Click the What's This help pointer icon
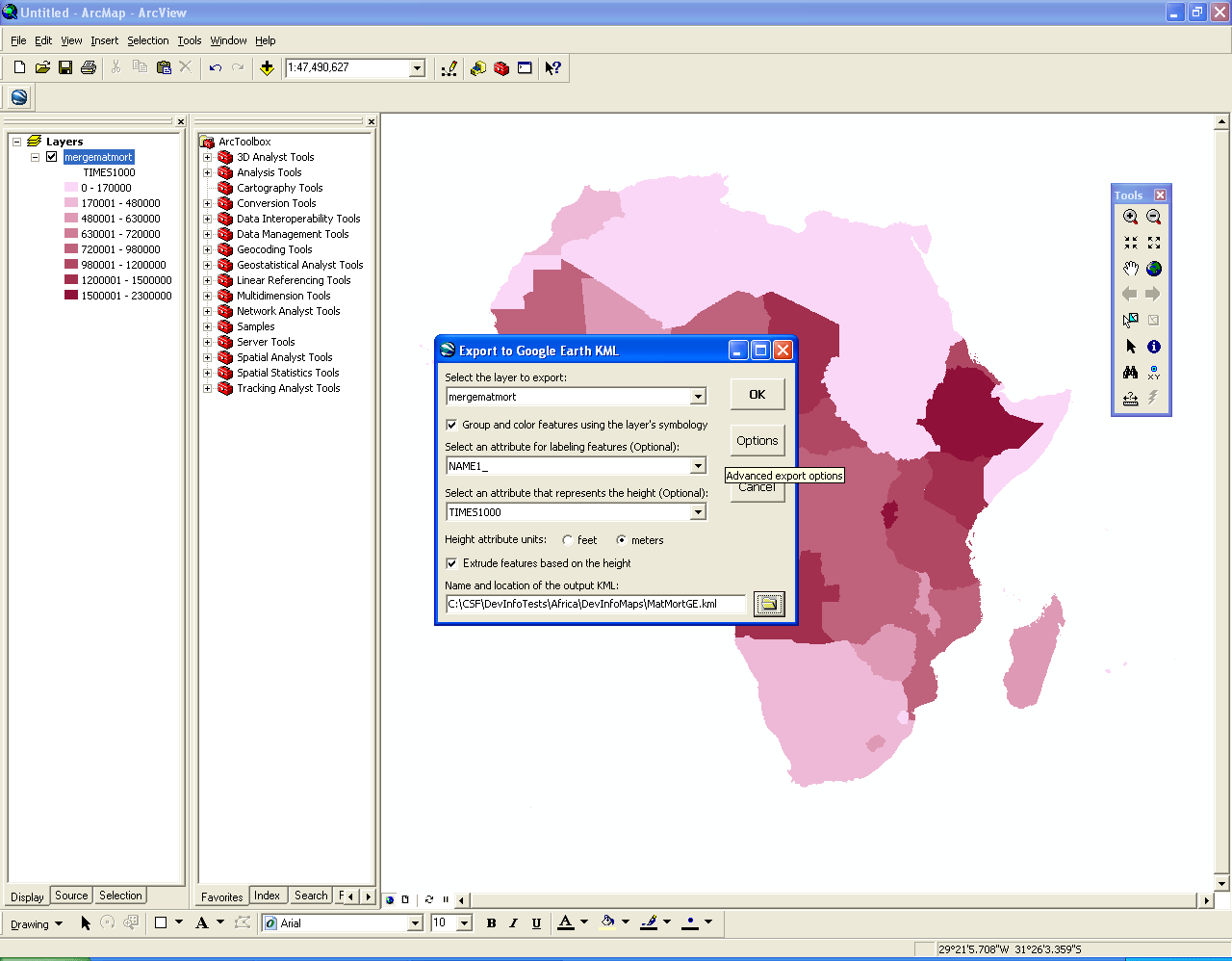The image size is (1232, 961). point(552,67)
